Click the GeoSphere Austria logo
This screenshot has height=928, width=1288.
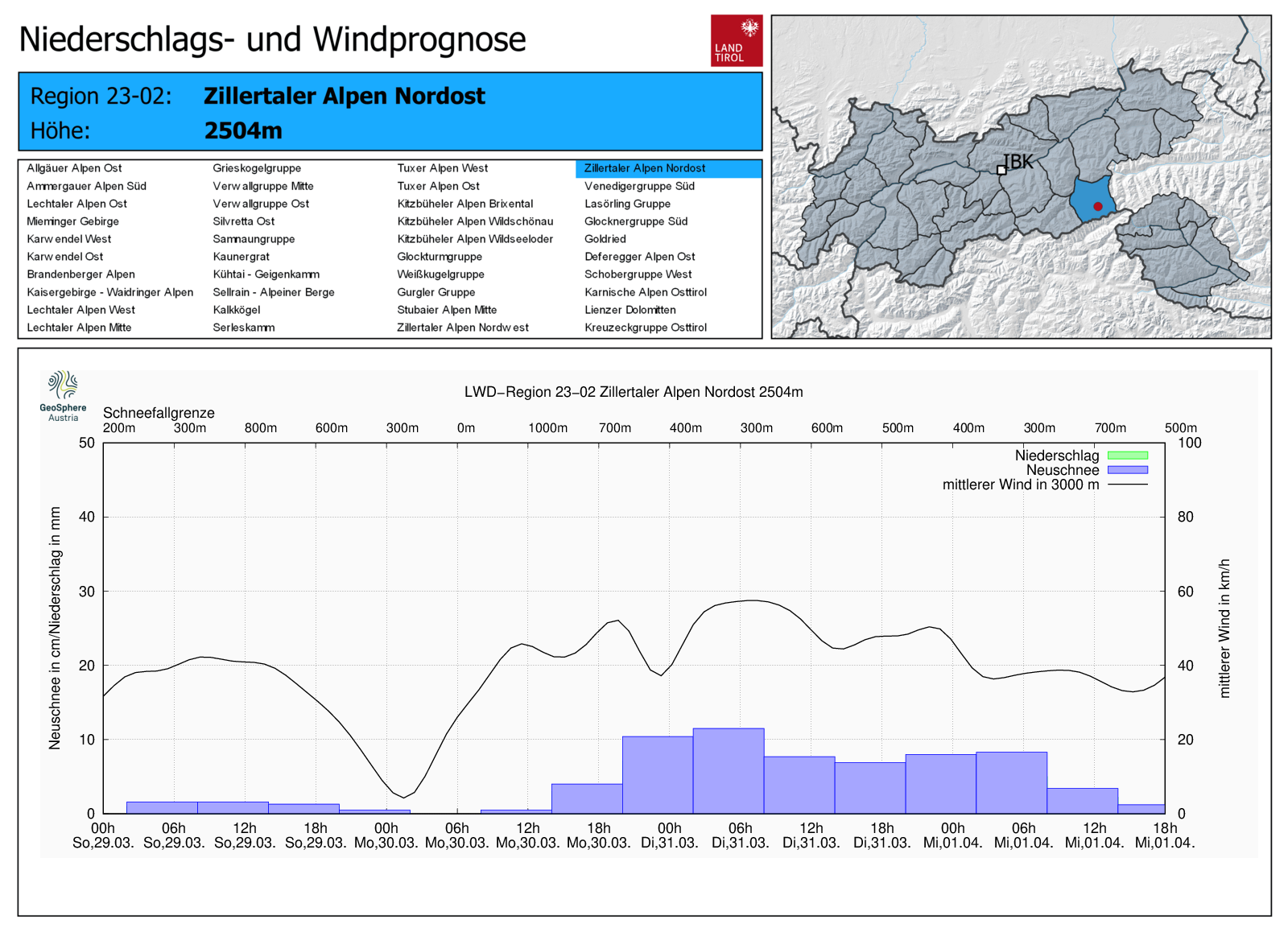coord(64,396)
